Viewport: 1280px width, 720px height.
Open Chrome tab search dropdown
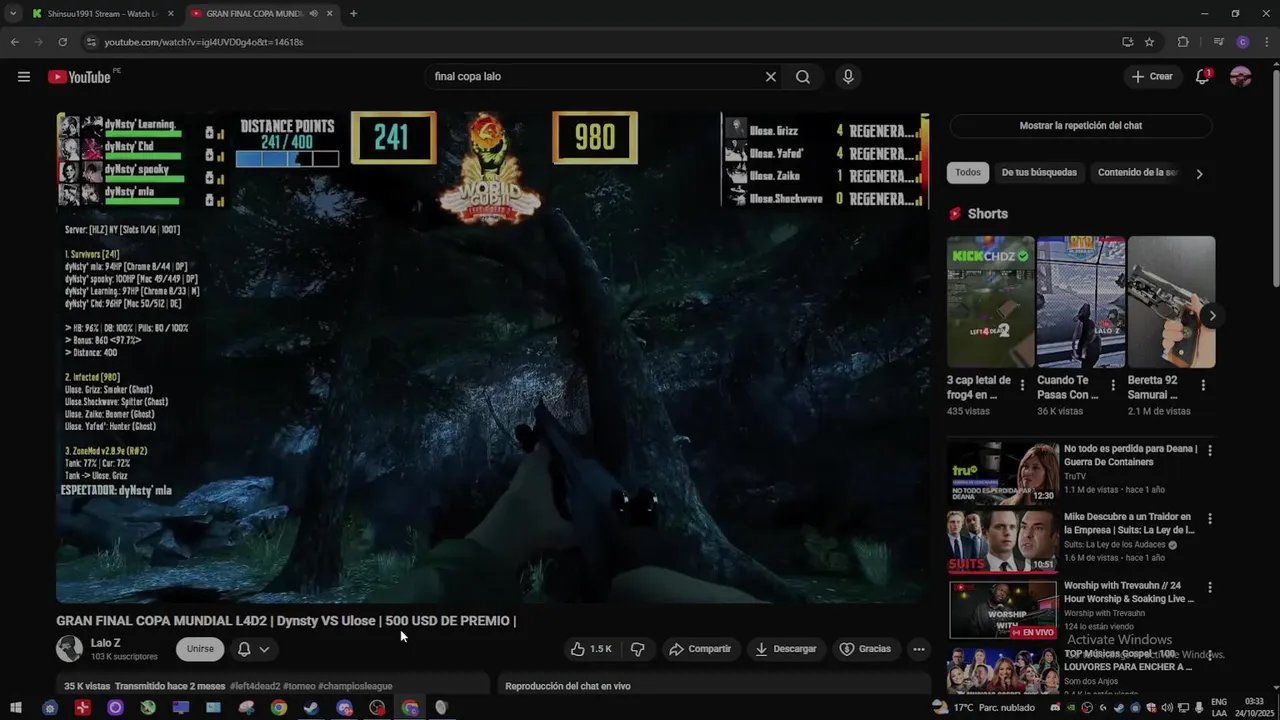click(13, 14)
